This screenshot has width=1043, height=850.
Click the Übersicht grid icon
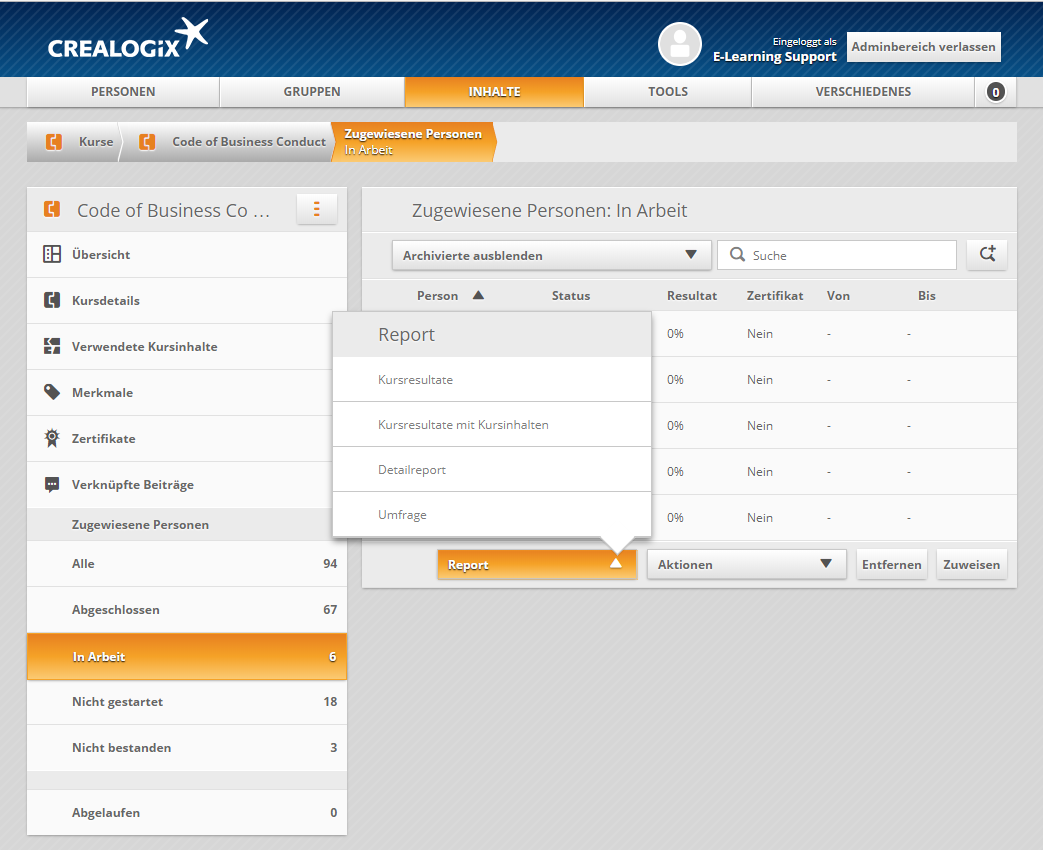(x=52, y=255)
